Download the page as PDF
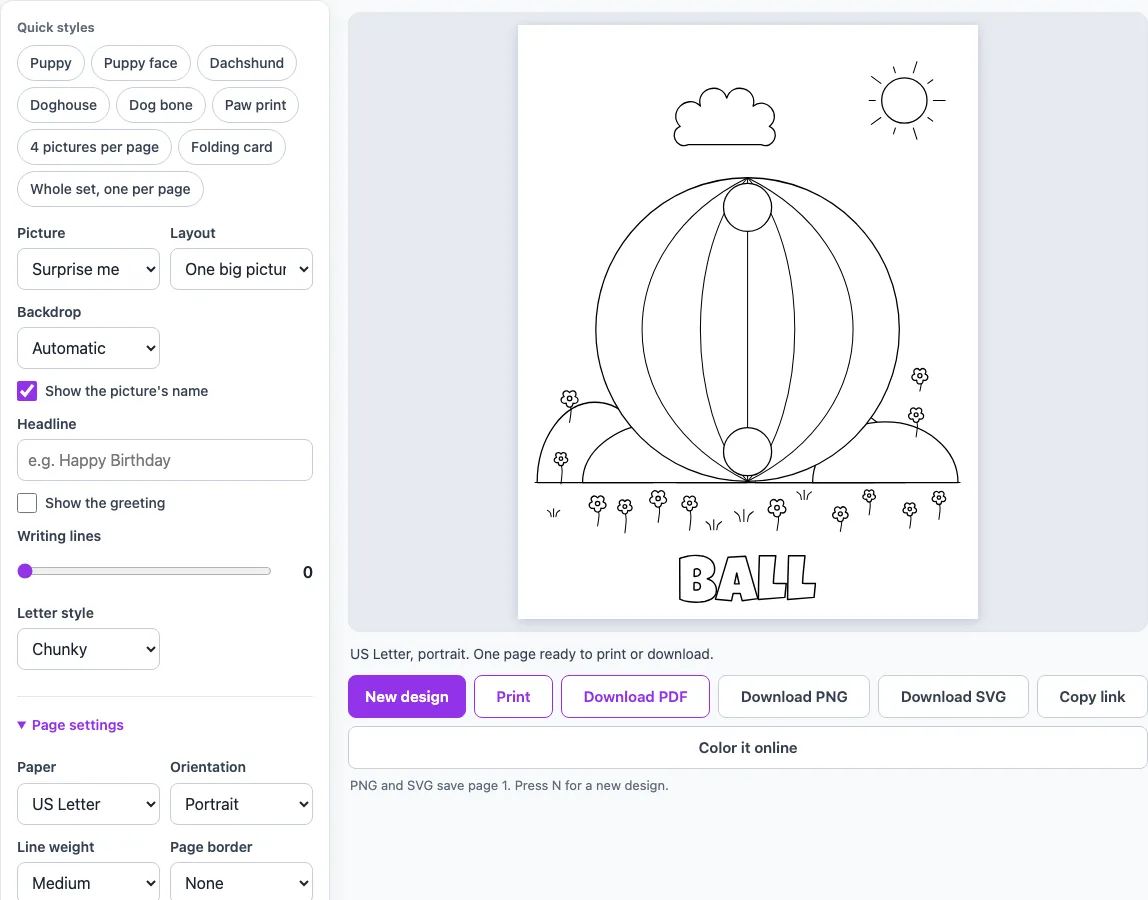1148x900 pixels. click(x=636, y=696)
